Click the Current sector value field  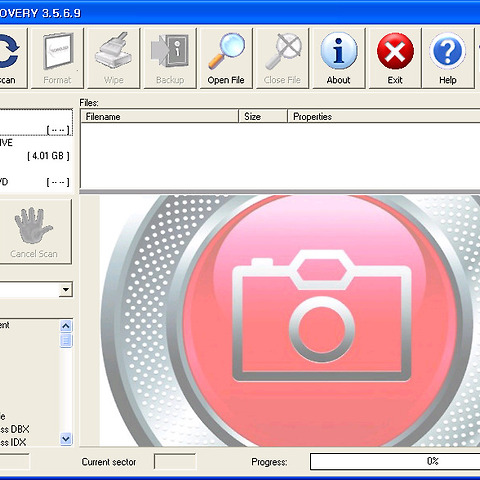tap(175, 462)
